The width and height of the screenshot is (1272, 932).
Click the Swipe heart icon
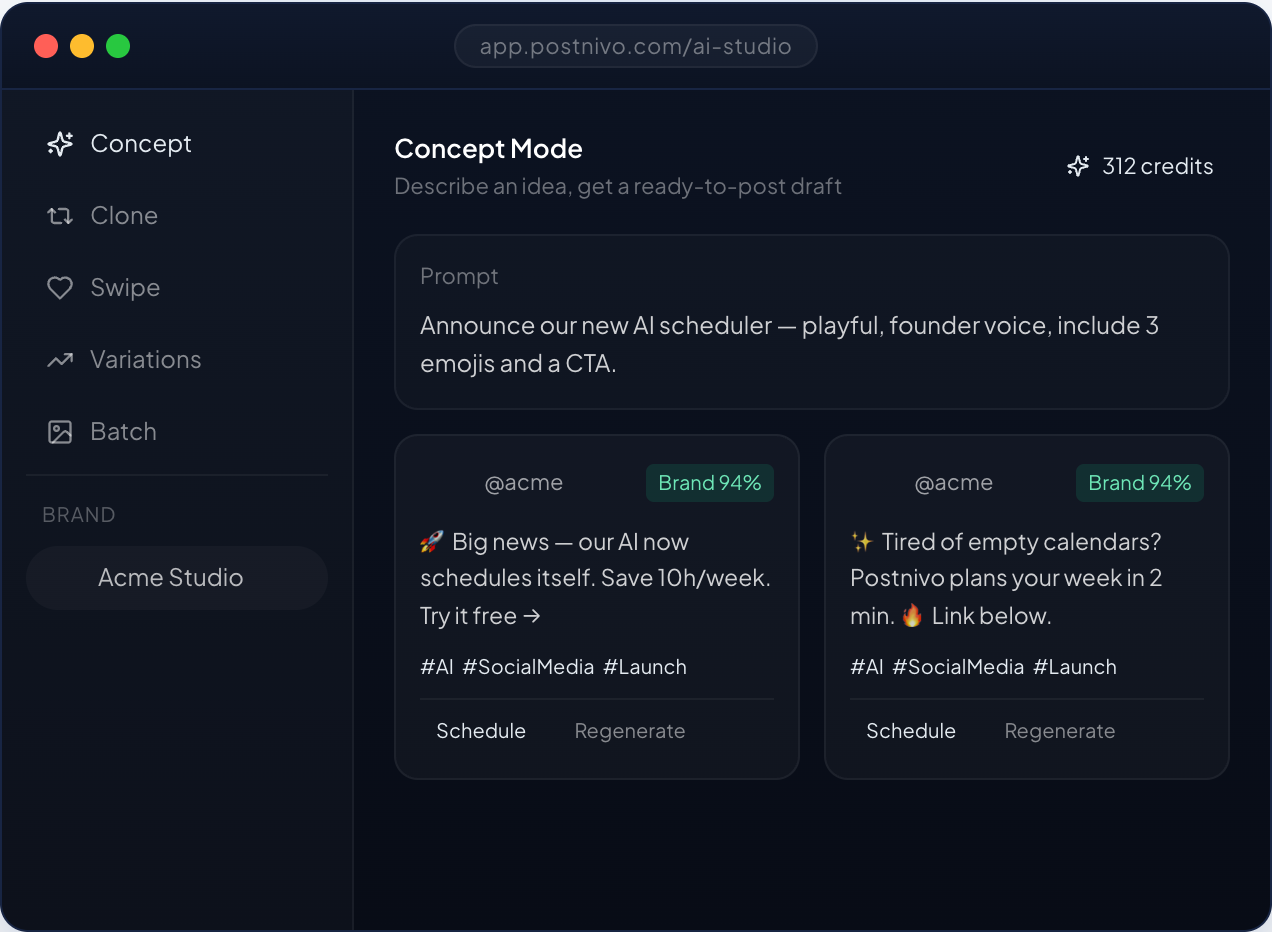60,288
